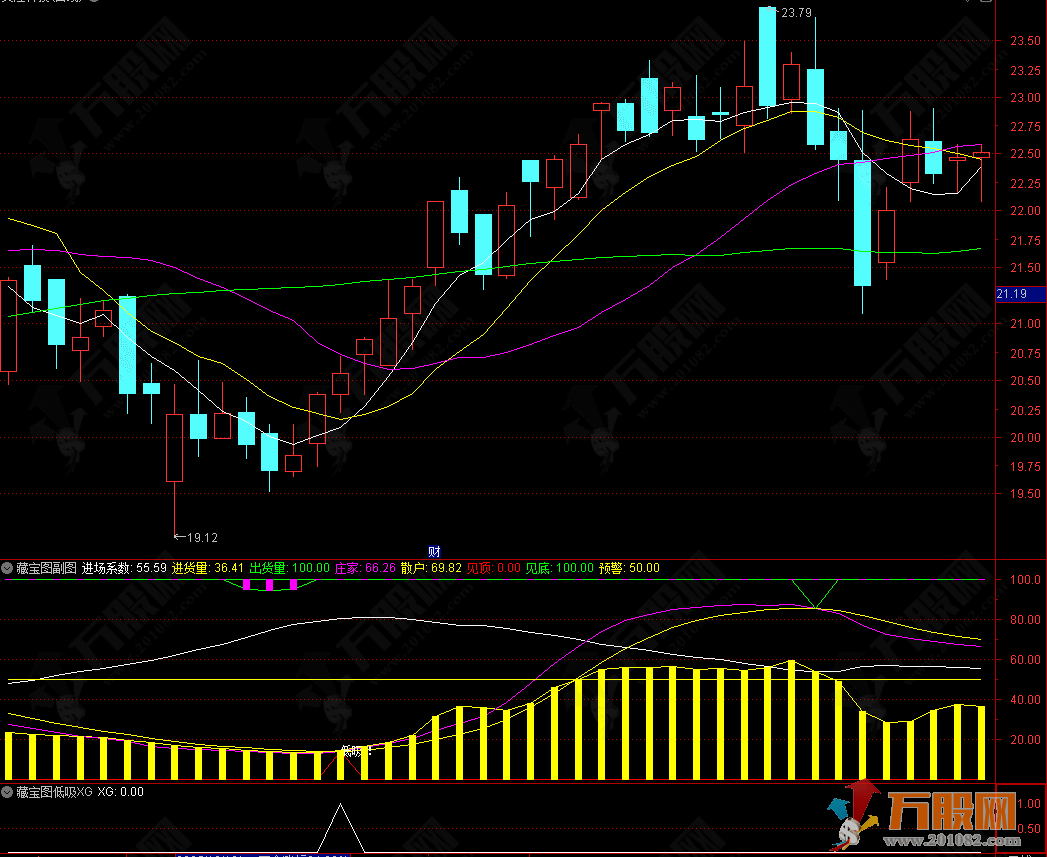The image size is (1047, 857).
Task: Click the 21.19 current price tag
Action: click(1011, 294)
